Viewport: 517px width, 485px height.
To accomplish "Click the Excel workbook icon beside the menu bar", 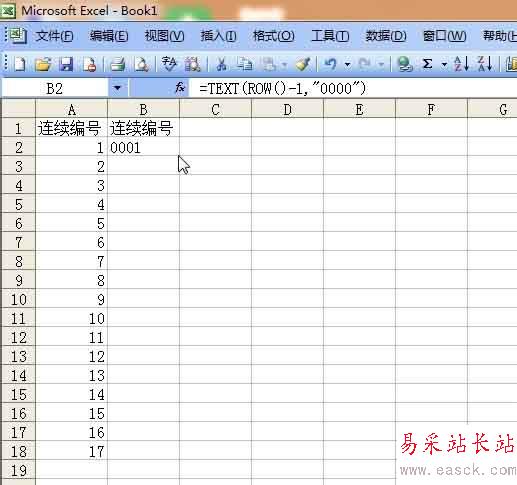I will click(x=17, y=36).
